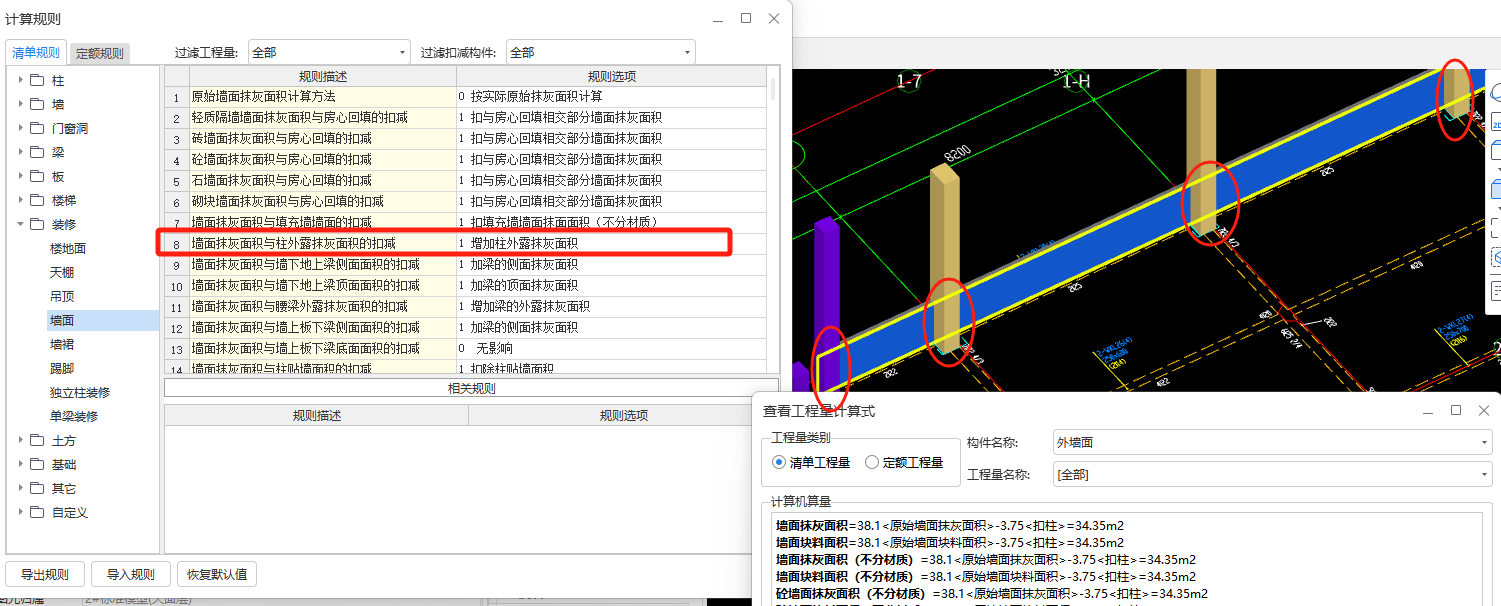
Task: Expand the 梁 tree node arrow
Action: click(x=20, y=152)
